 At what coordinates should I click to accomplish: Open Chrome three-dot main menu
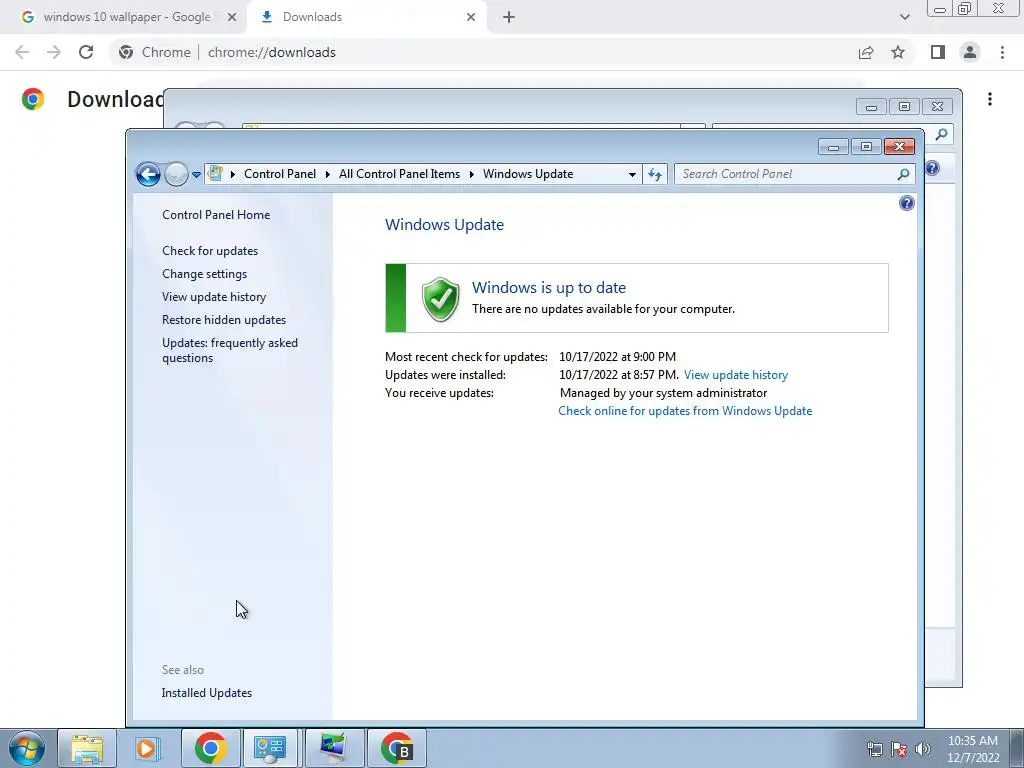1002,52
